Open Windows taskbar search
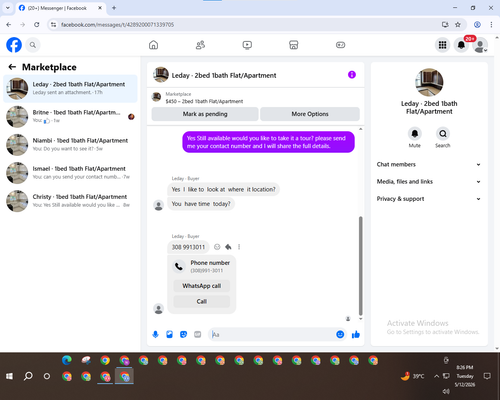Viewport: 500px width, 400px height. pos(28,376)
